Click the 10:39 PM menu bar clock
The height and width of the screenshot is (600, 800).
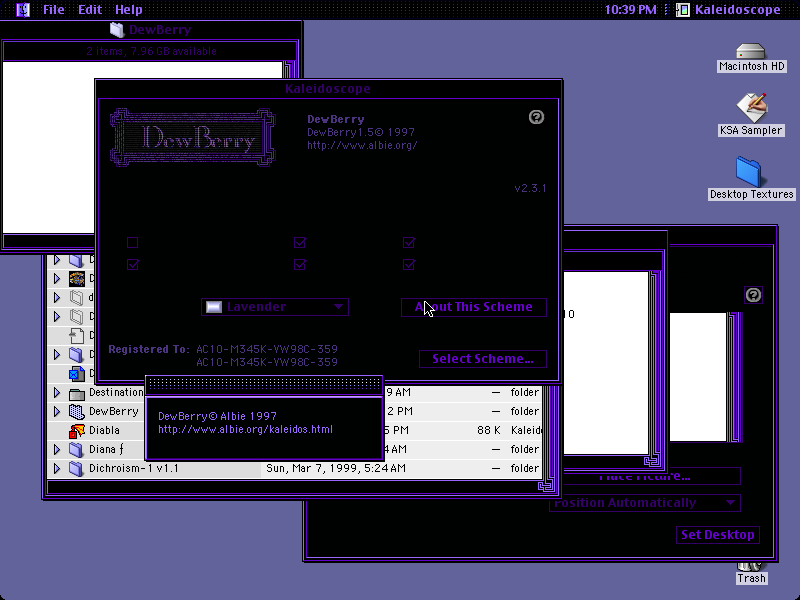coord(631,10)
